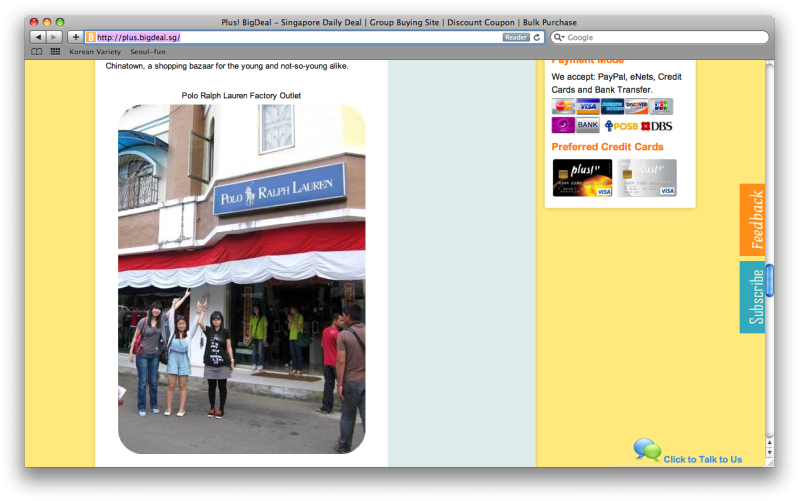799x501 pixels.
Task: Click the POSB bank logo
Action: pos(621,126)
